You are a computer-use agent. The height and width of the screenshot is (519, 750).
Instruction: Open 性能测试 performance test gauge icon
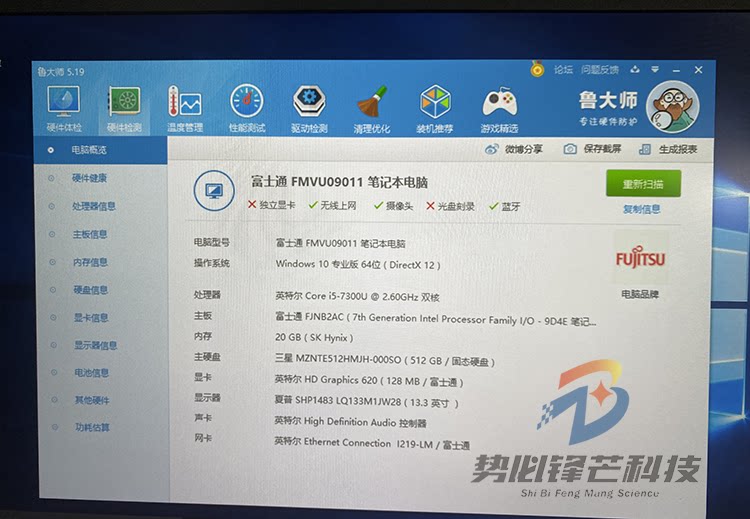(247, 101)
